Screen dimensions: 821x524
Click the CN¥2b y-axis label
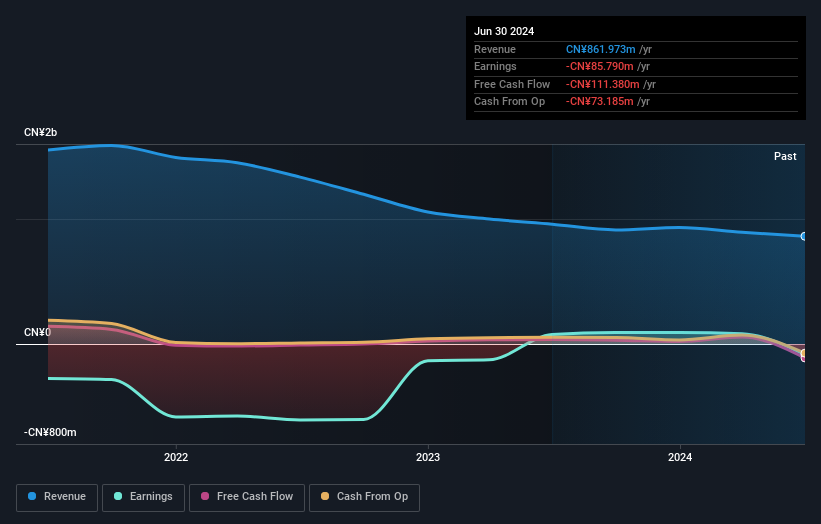pyautogui.click(x=40, y=132)
